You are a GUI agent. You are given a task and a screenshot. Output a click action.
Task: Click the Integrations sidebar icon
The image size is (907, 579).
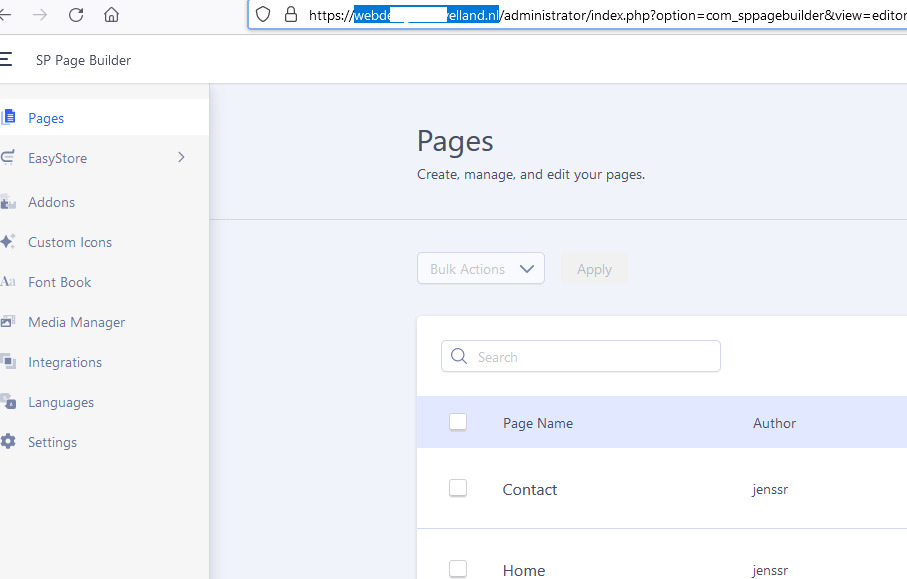click(9, 362)
